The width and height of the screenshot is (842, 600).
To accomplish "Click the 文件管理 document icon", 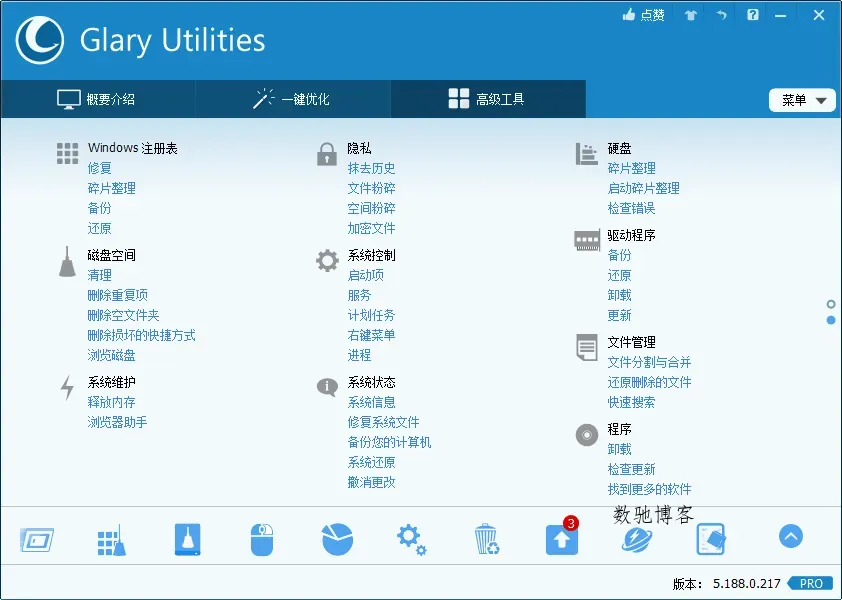I will point(586,347).
